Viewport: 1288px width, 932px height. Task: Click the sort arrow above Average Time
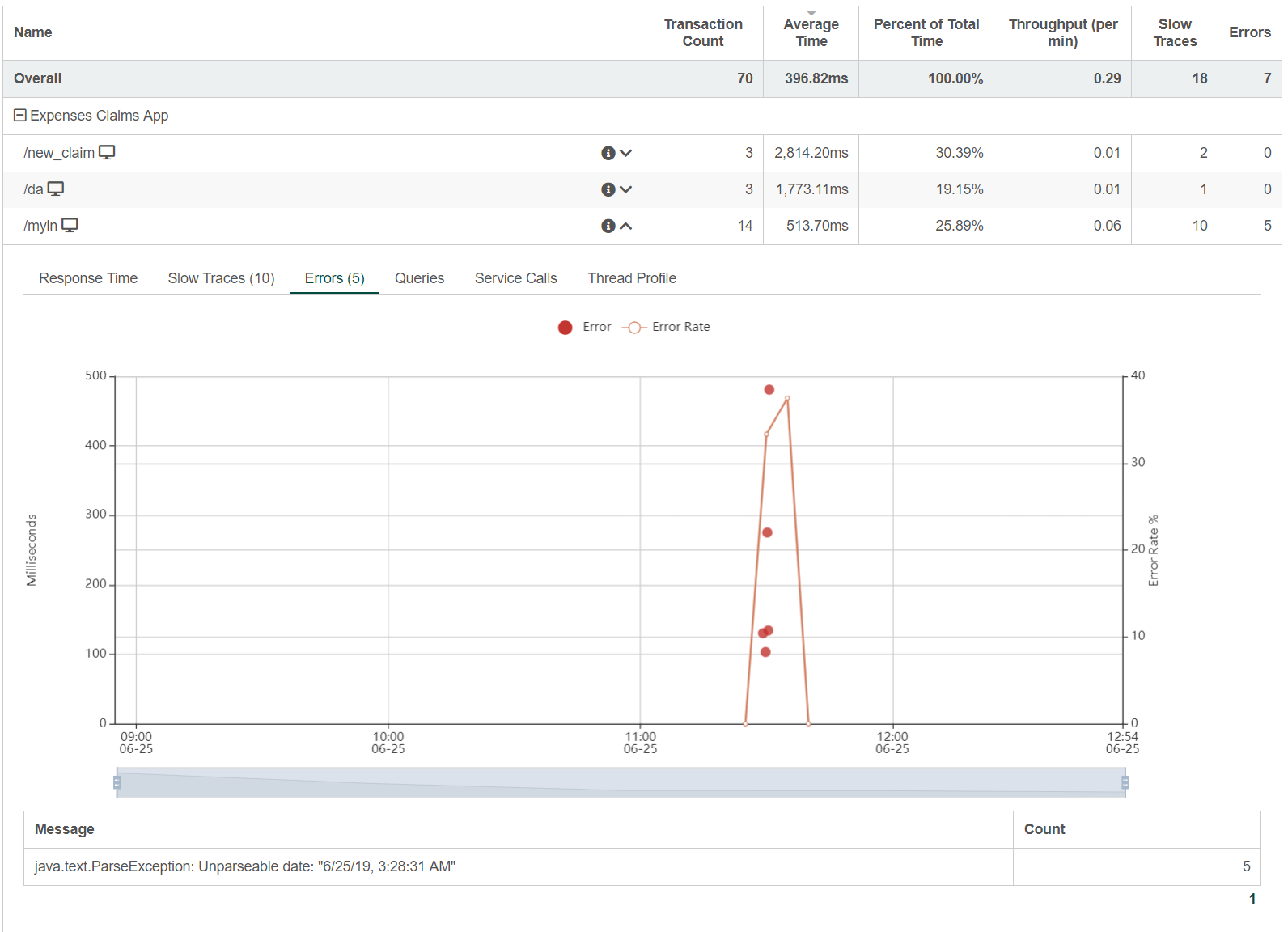(811, 13)
